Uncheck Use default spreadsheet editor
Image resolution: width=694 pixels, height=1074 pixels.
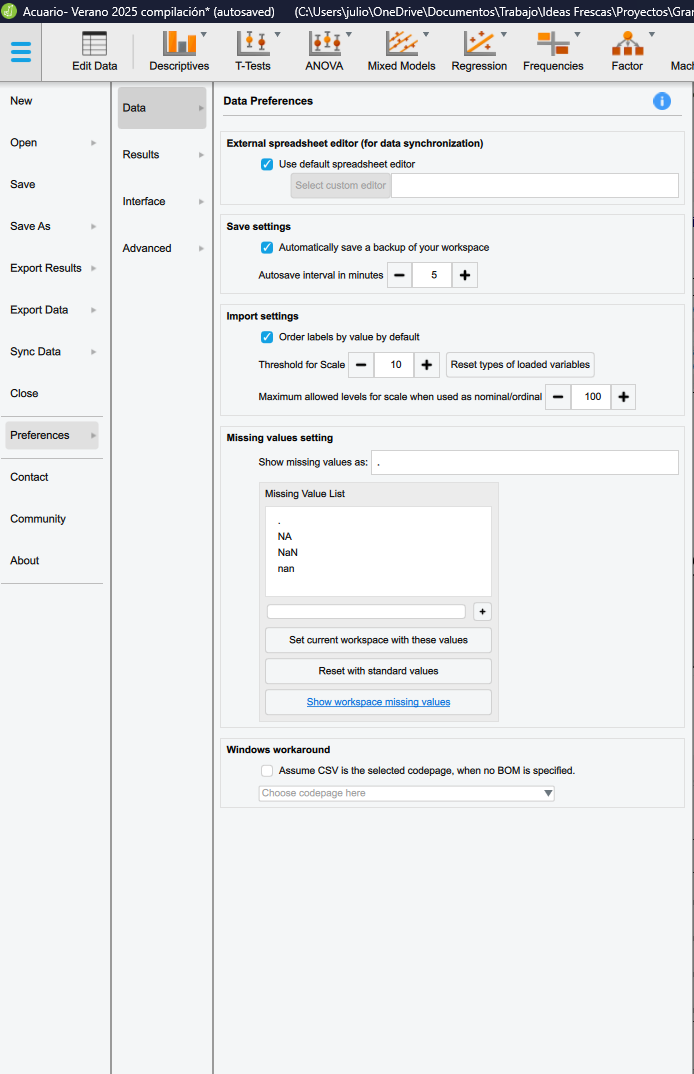point(267,164)
